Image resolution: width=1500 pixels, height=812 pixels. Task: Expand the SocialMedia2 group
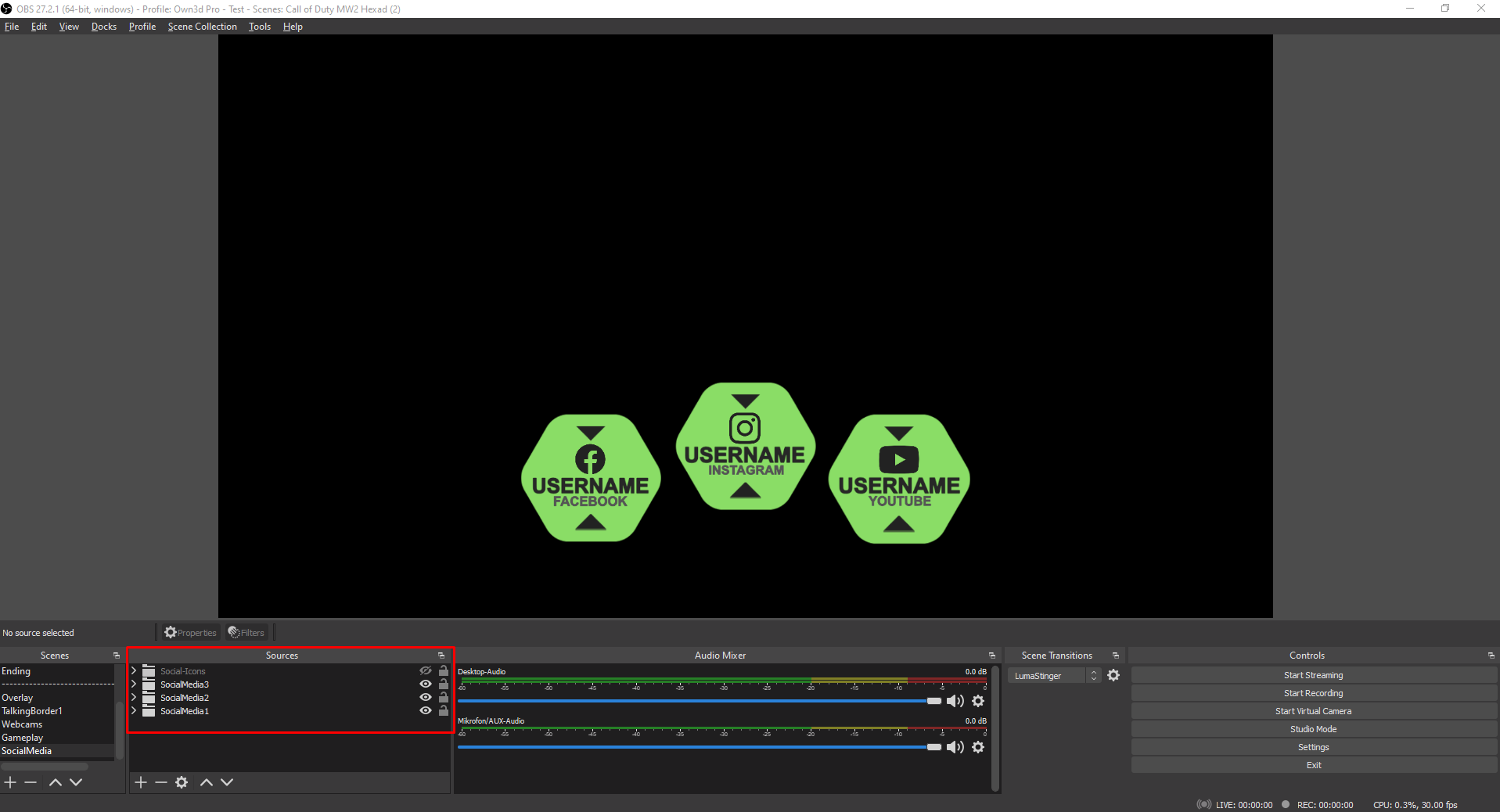tap(134, 698)
